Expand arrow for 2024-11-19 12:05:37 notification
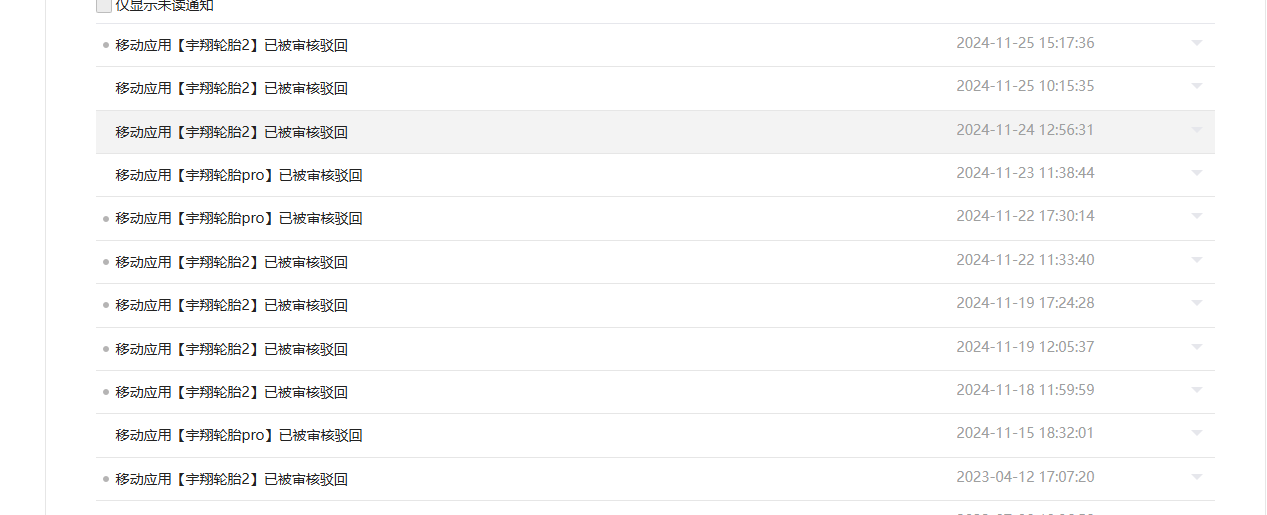 click(1197, 347)
